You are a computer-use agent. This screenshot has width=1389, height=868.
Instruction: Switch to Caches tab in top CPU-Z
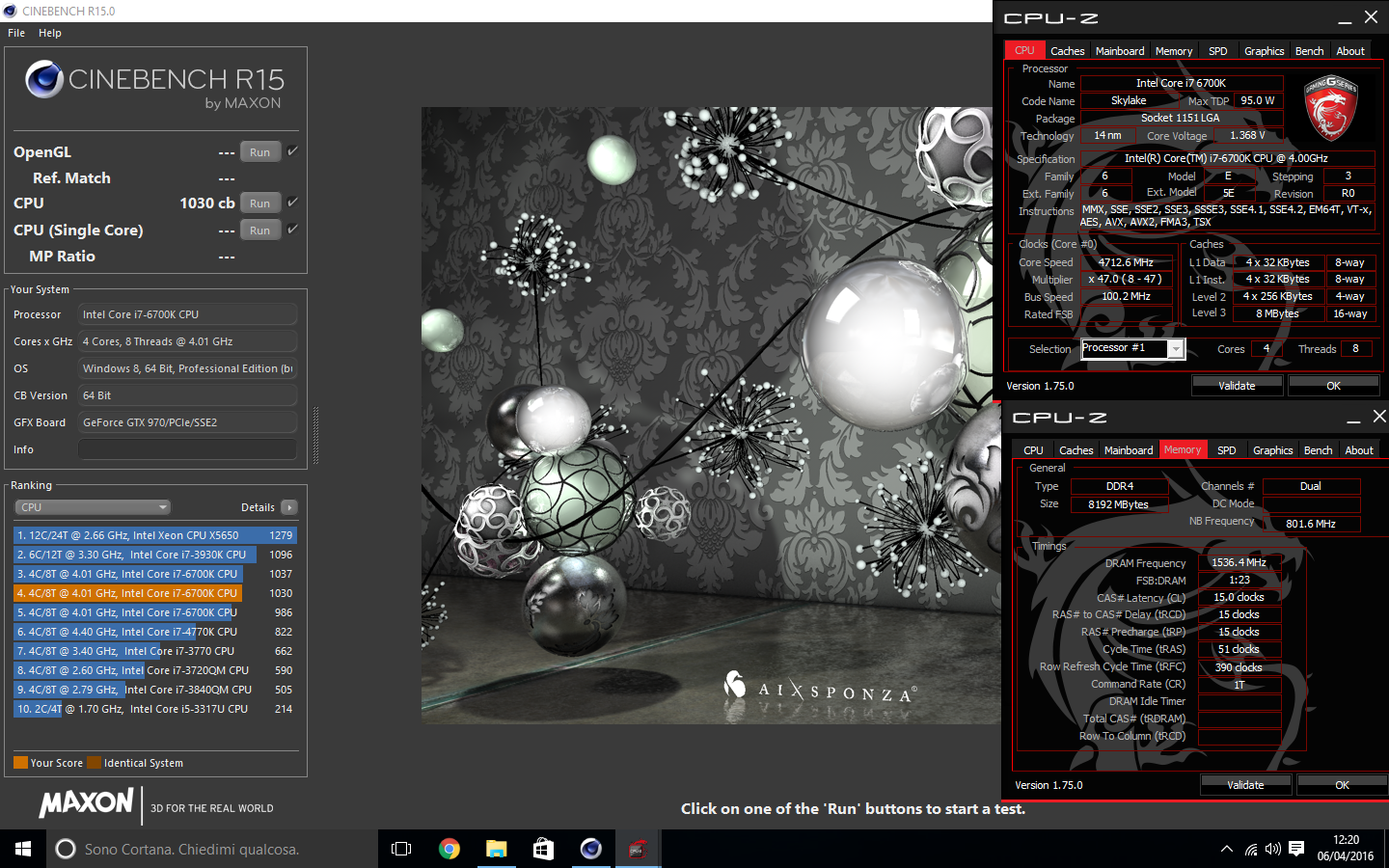coord(1068,51)
